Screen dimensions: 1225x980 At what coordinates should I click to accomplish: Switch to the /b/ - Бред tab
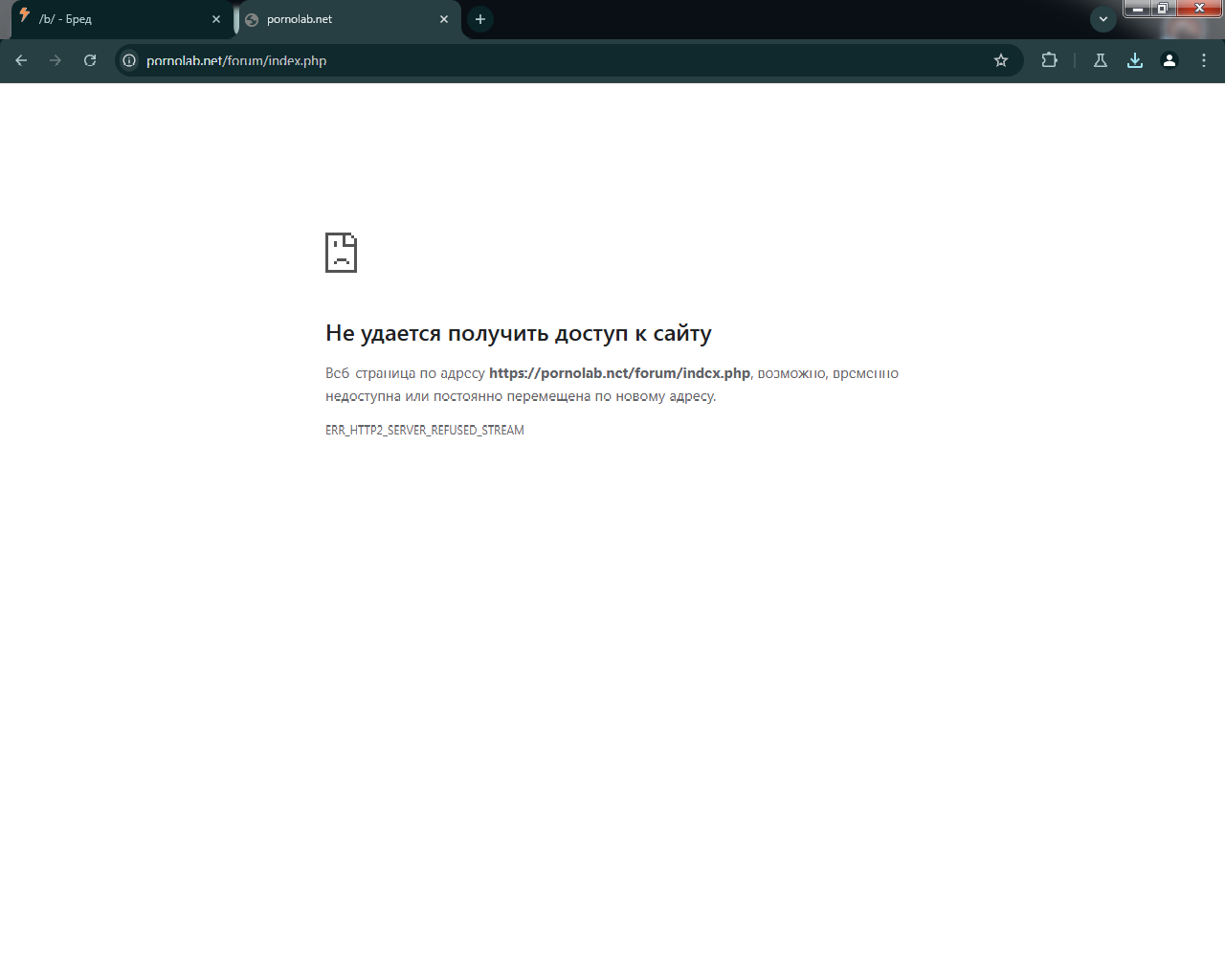click(121, 19)
